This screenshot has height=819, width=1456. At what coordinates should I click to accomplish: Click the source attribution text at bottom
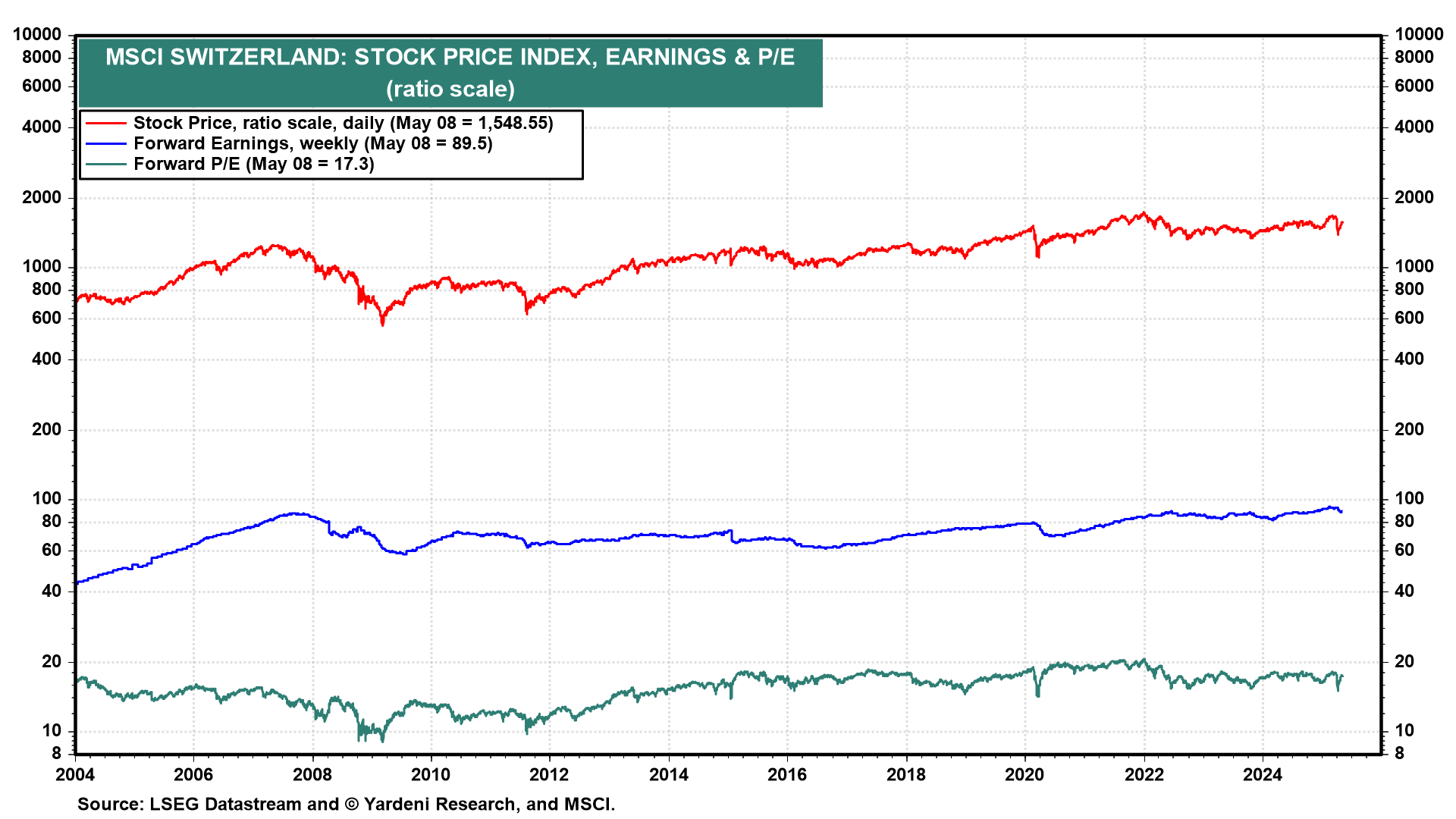click(x=346, y=804)
